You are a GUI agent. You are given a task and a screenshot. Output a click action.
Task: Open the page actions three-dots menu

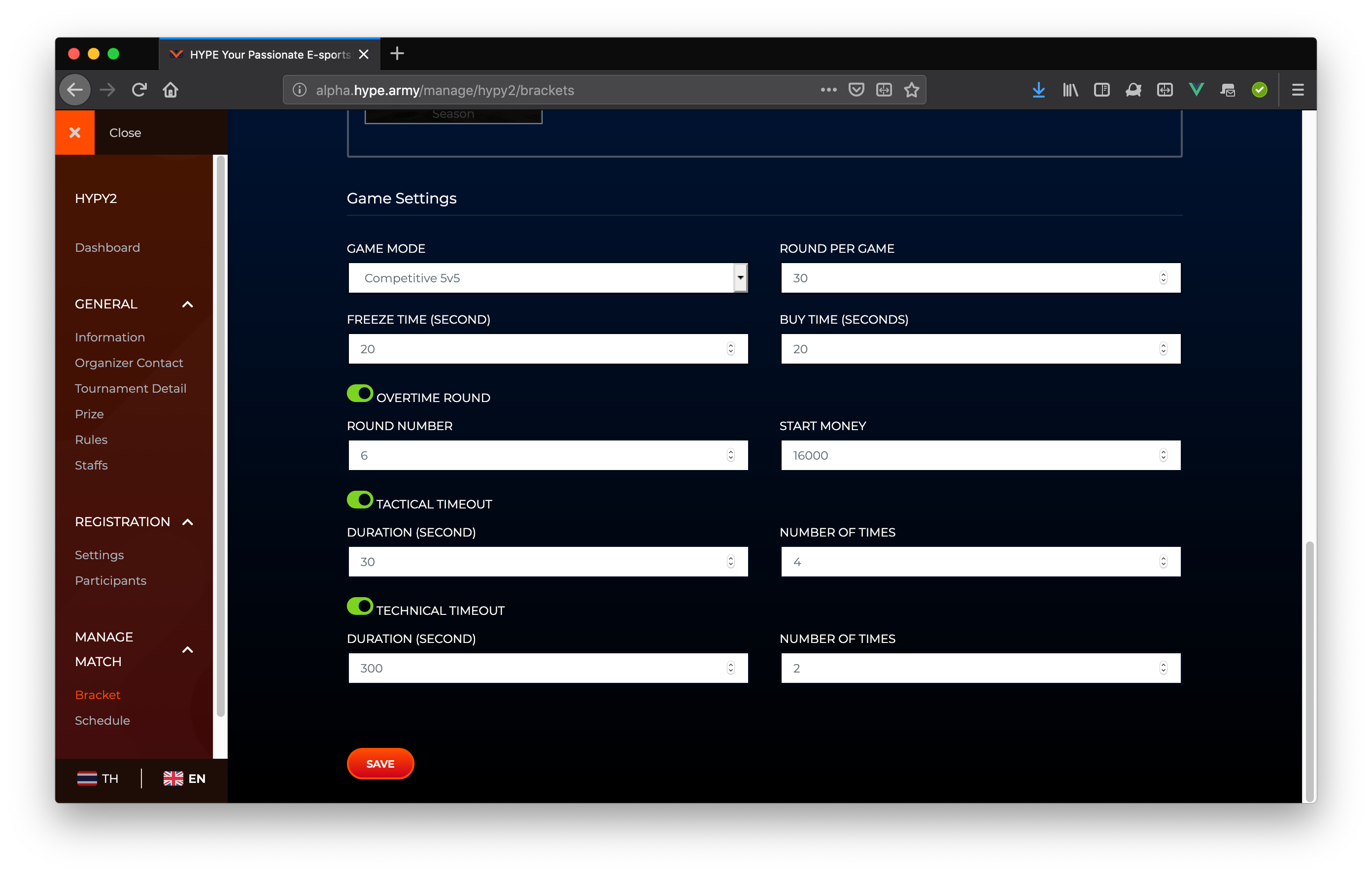[x=828, y=90]
